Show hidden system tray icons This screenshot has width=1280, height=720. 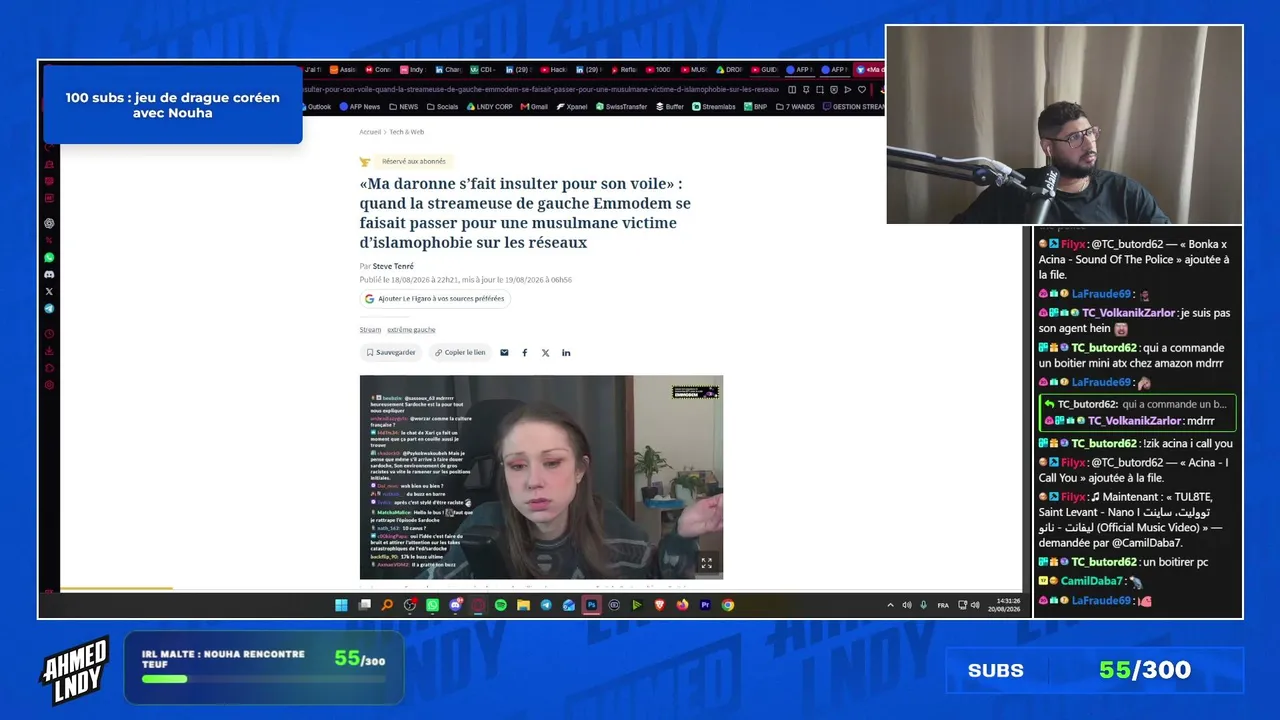click(890, 605)
